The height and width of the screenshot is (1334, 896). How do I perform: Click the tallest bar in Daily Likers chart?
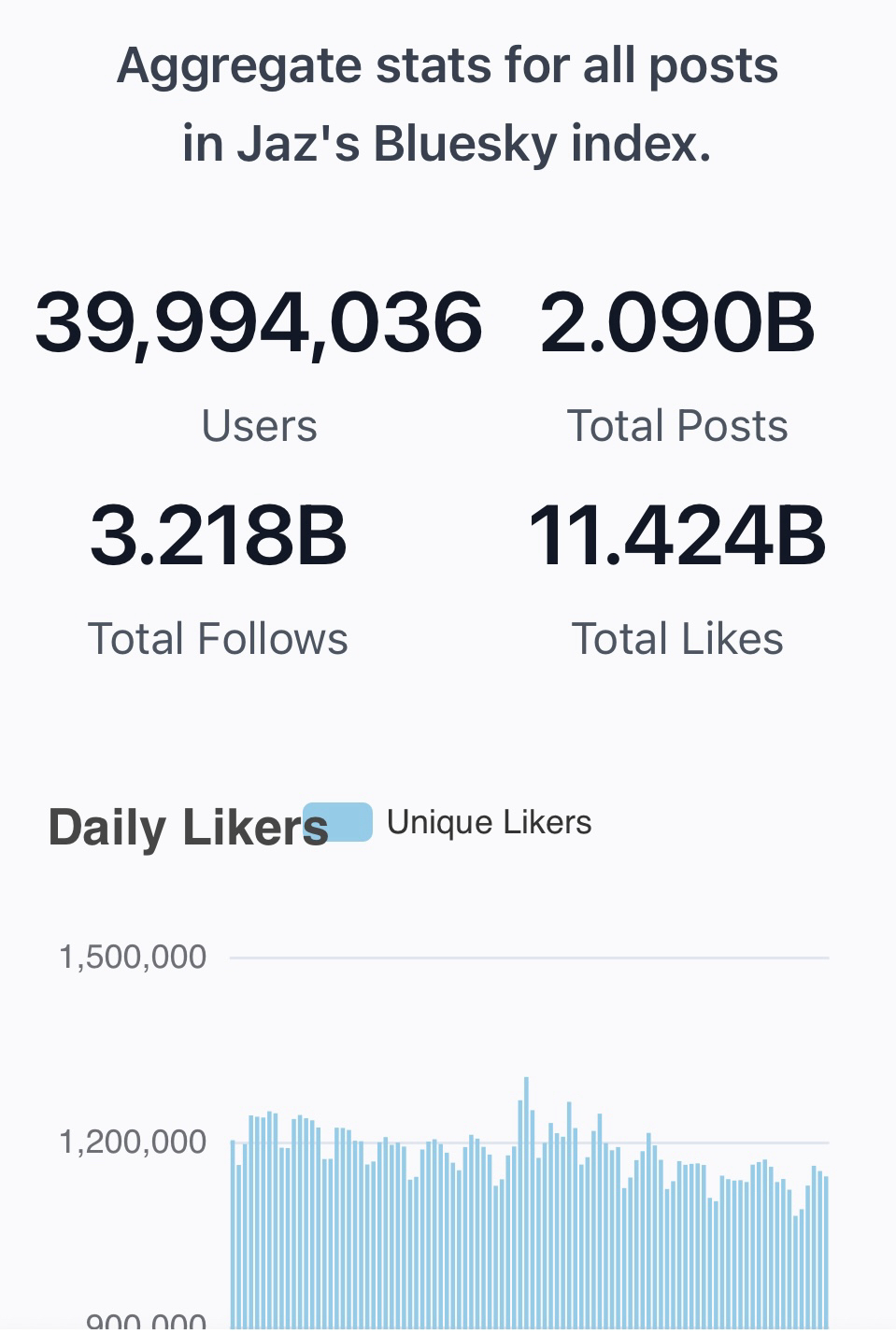coord(526,1205)
